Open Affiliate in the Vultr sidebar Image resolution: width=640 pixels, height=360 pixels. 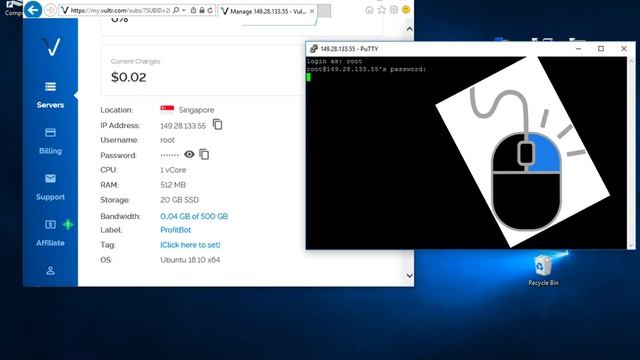[50, 233]
